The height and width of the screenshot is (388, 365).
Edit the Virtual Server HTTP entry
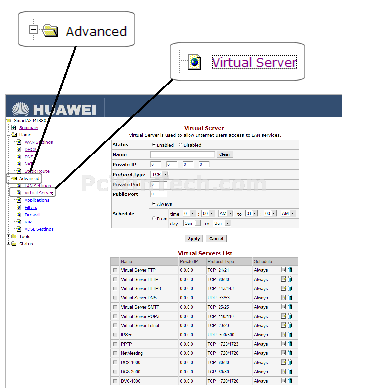point(283,279)
